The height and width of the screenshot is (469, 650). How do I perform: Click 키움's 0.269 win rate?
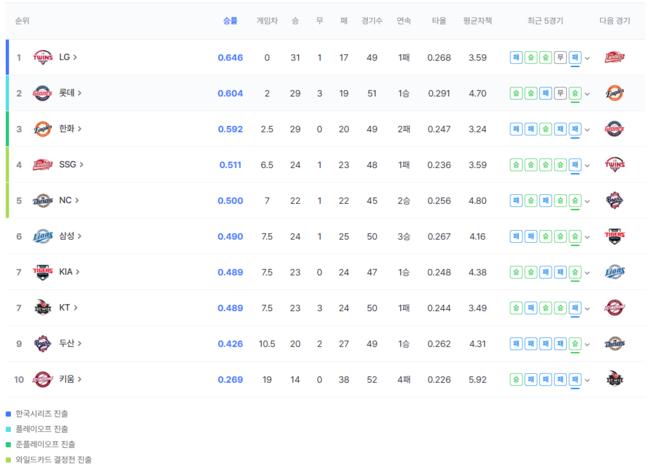click(230, 379)
